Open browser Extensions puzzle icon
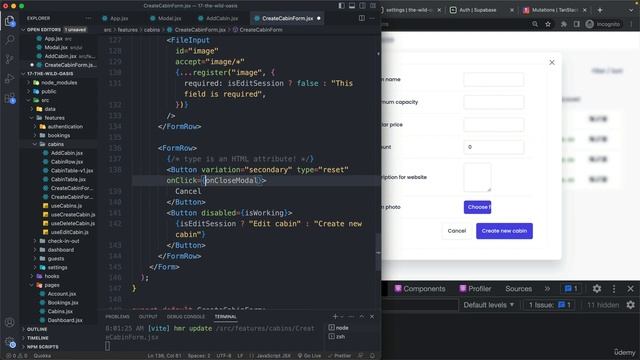This screenshot has height=360, width=640. pyautogui.click(x=564, y=24)
